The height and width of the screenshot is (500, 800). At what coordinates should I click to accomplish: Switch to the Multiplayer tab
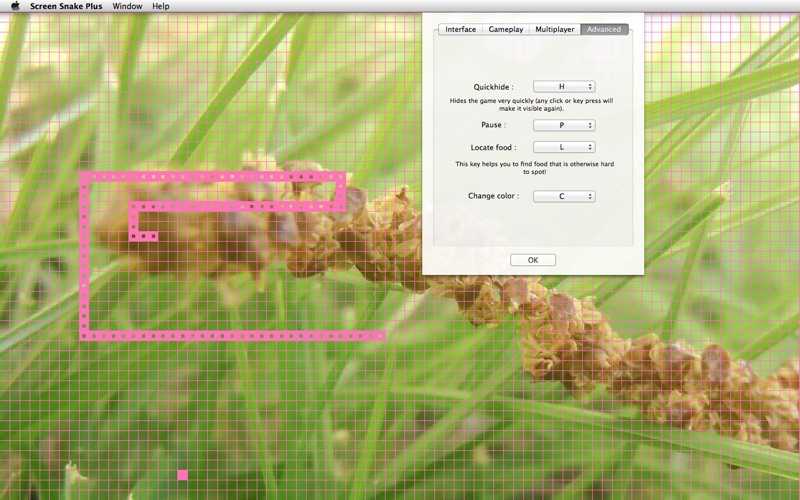555,29
